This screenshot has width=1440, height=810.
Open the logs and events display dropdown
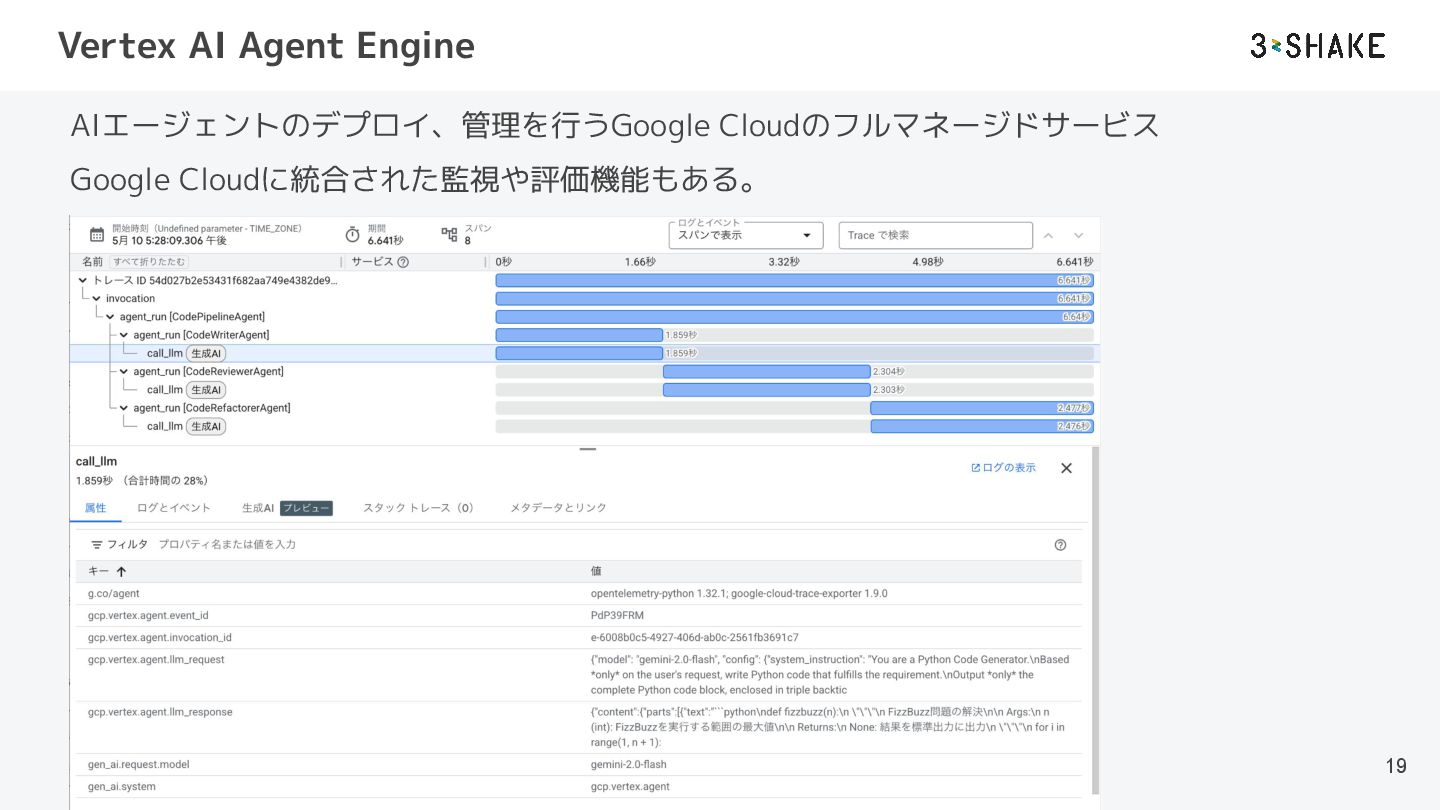(745, 236)
